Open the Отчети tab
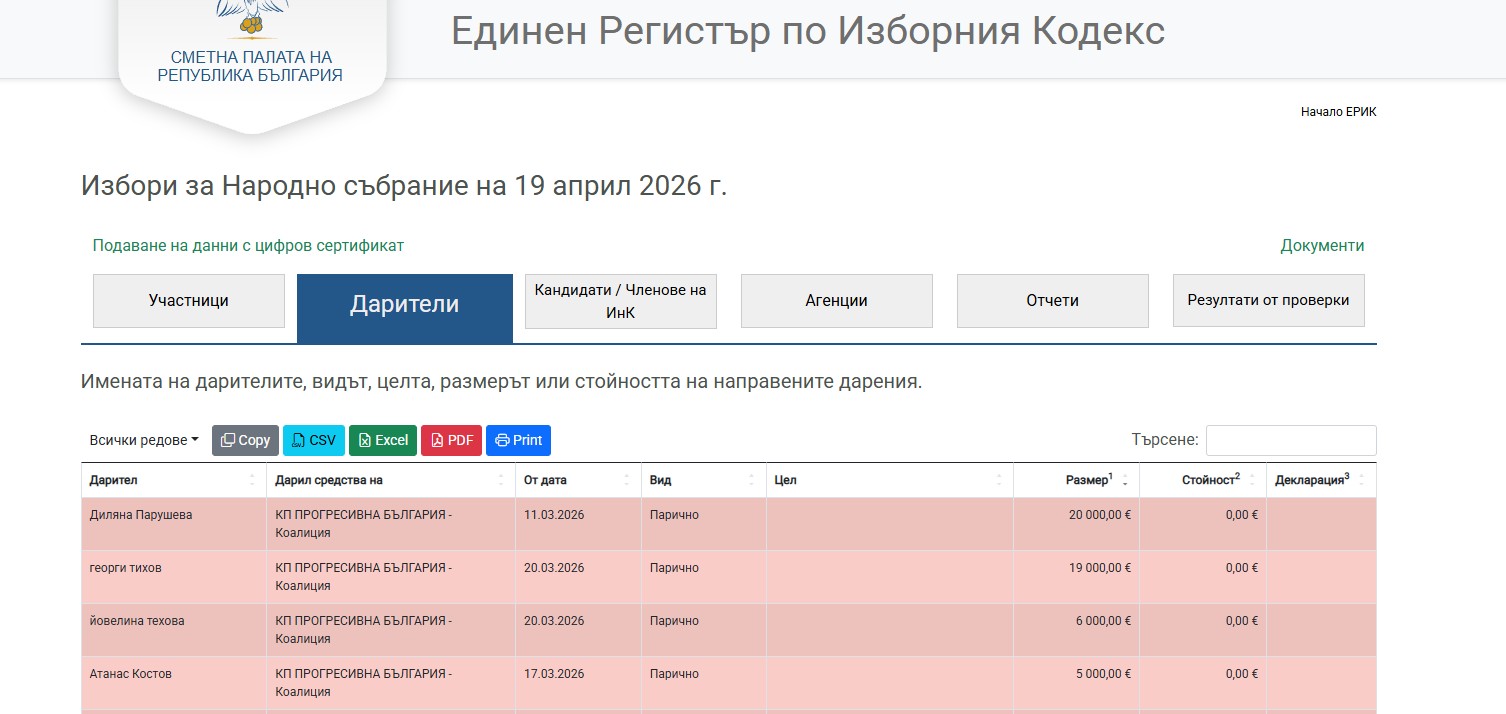This screenshot has width=1506, height=714. (x=1052, y=301)
